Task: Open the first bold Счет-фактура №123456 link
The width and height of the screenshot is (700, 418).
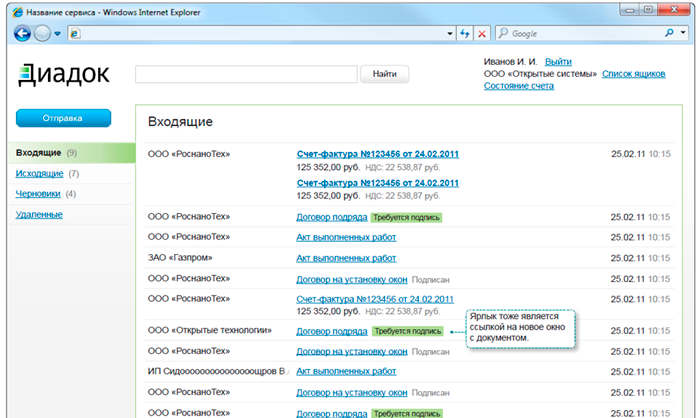Action: [378, 154]
